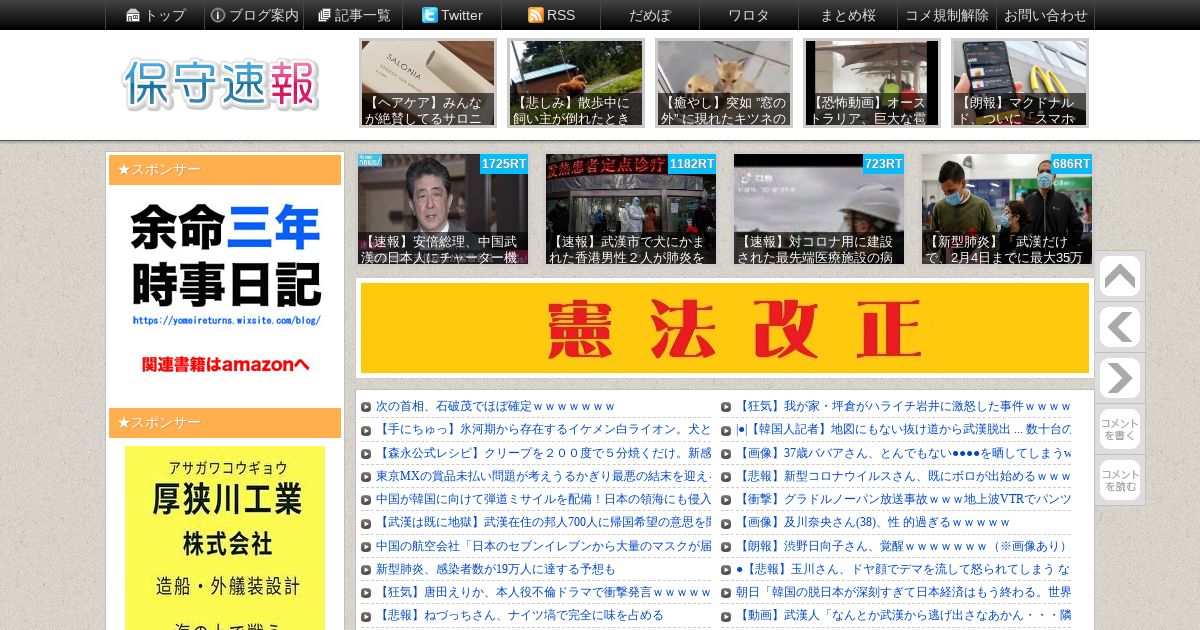
Task: Open link 【朗報】渋野日向子さん、覚醒
Action: [902, 546]
